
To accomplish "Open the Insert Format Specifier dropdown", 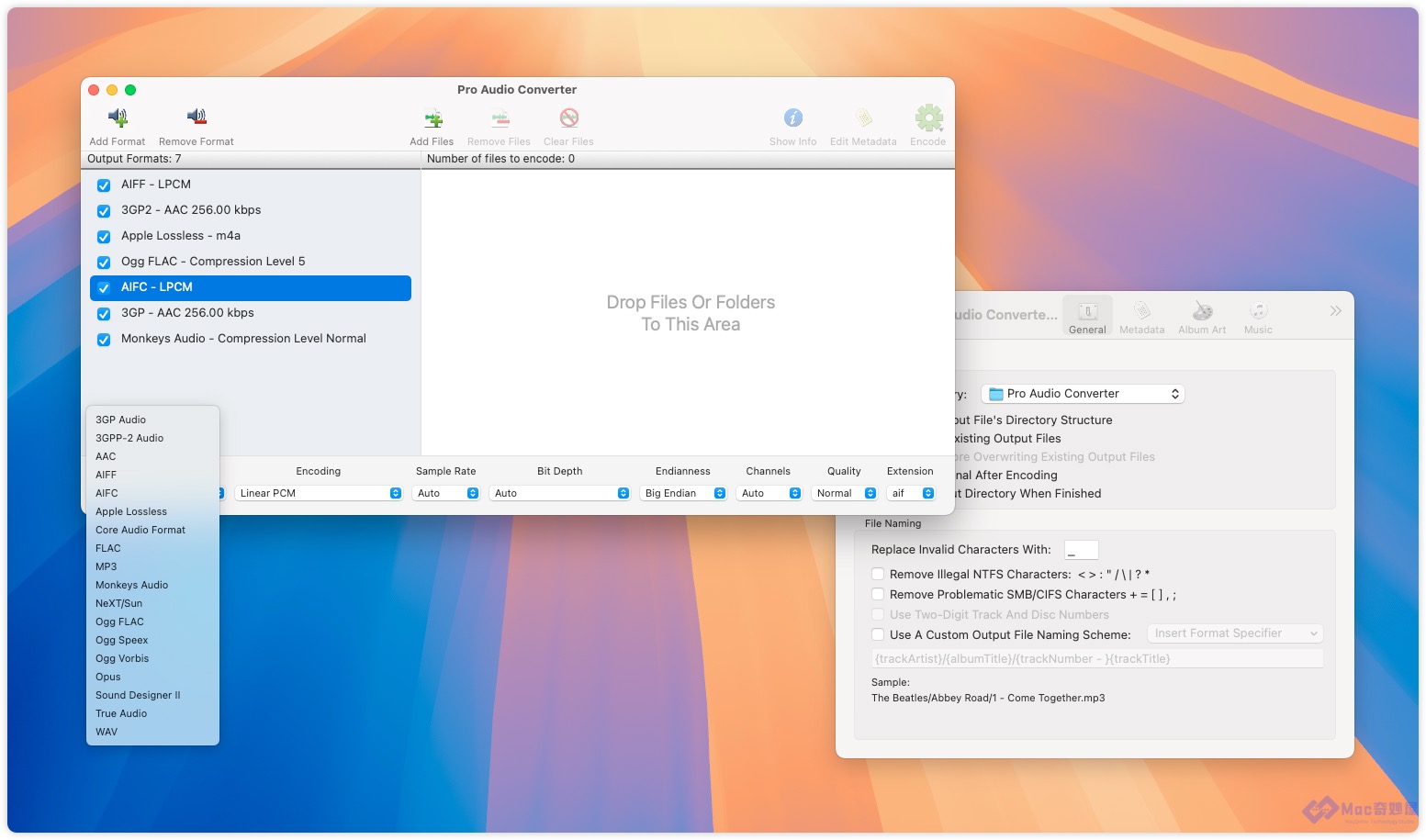I will point(1236,633).
